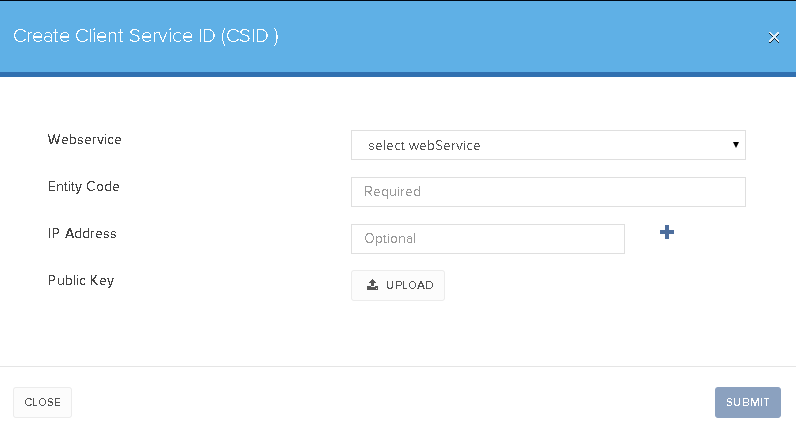796x433 pixels.
Task: Click the UPLOAD button for Public Key
Action: [x=398, y=285]
